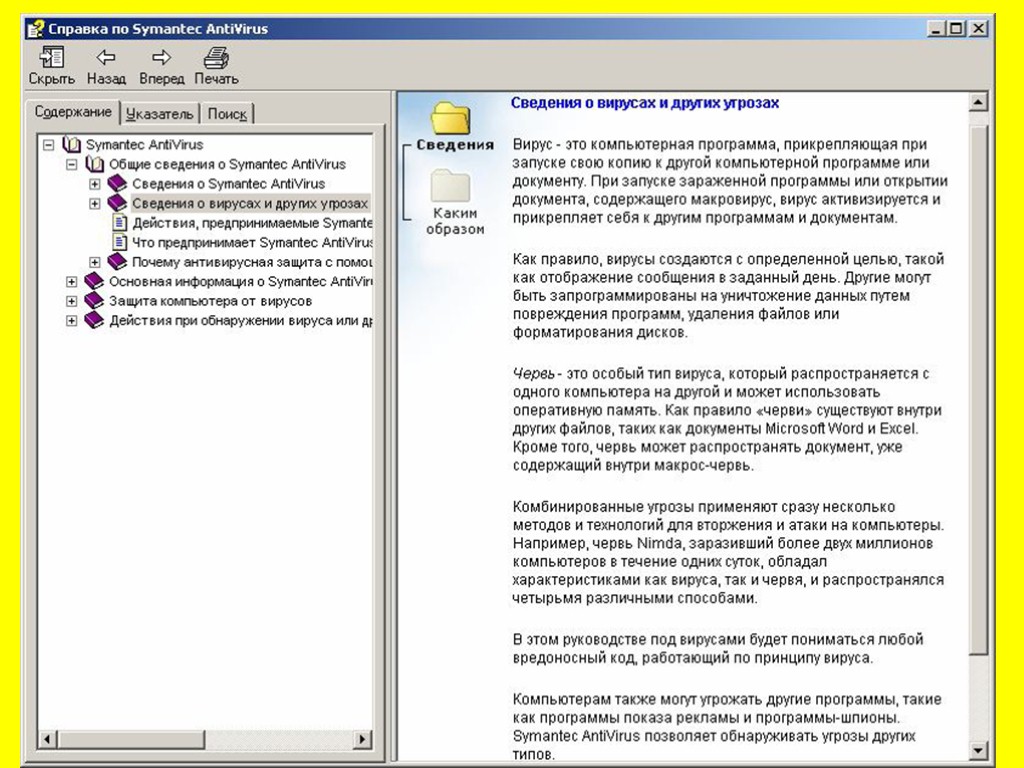This screenshot has width=1024, height=768.
Task: Select the Symantec AntiVirus root tree item
Action: pyautogui.click(x=144, y=144)
